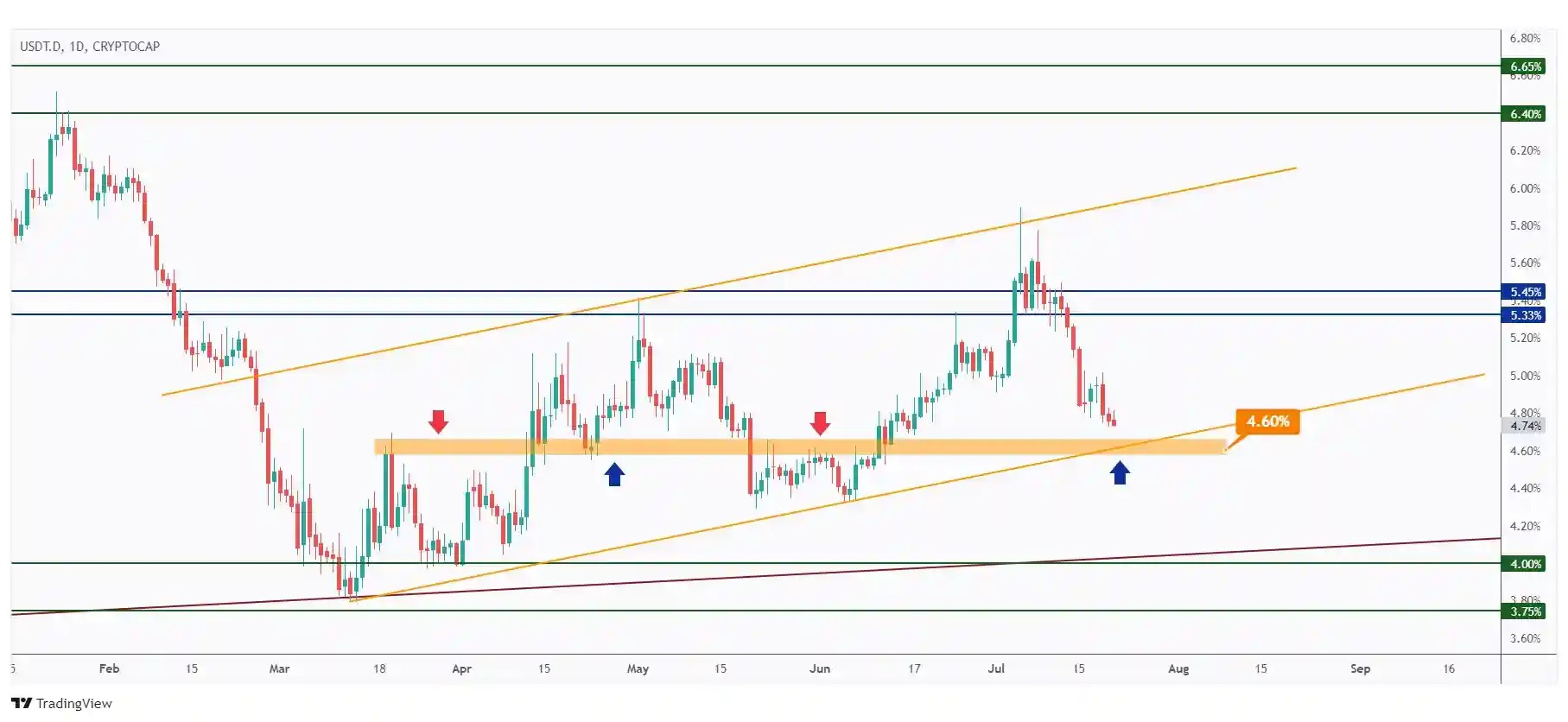Viewport: 1568px width, 722px height.
Task: Click the 4.40% price axis tick
Action: coord(1525,488)
